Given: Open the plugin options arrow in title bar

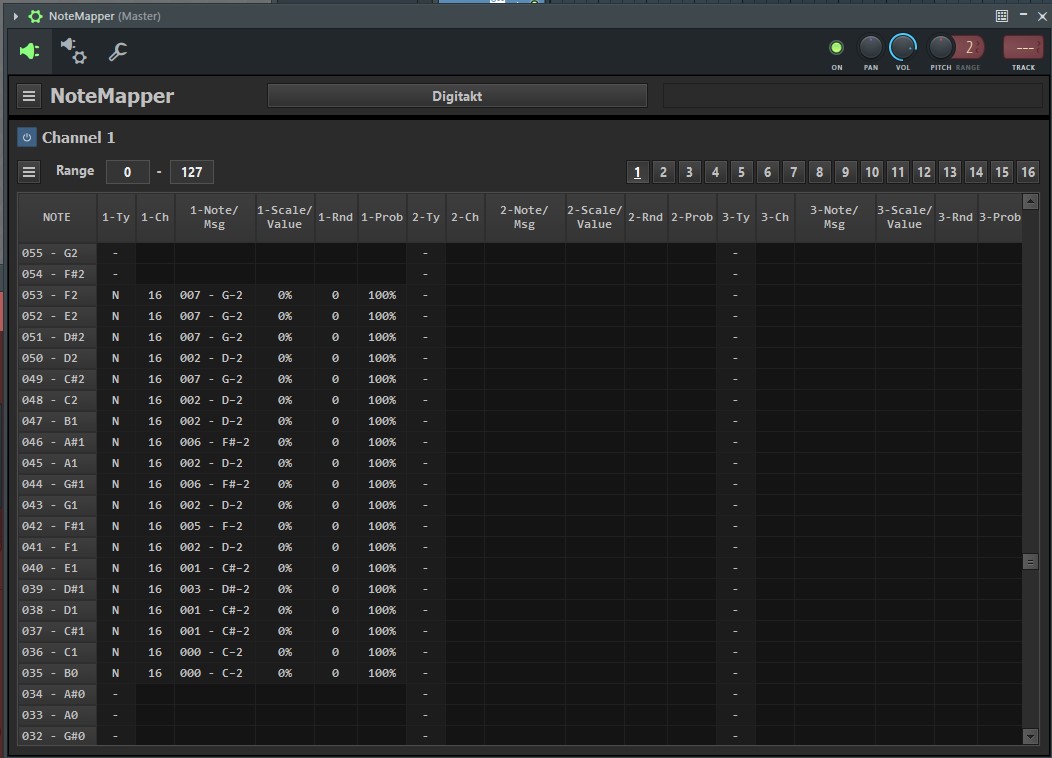Looking at the screenshot, I should pyautogui.click(x=16, y=16).
